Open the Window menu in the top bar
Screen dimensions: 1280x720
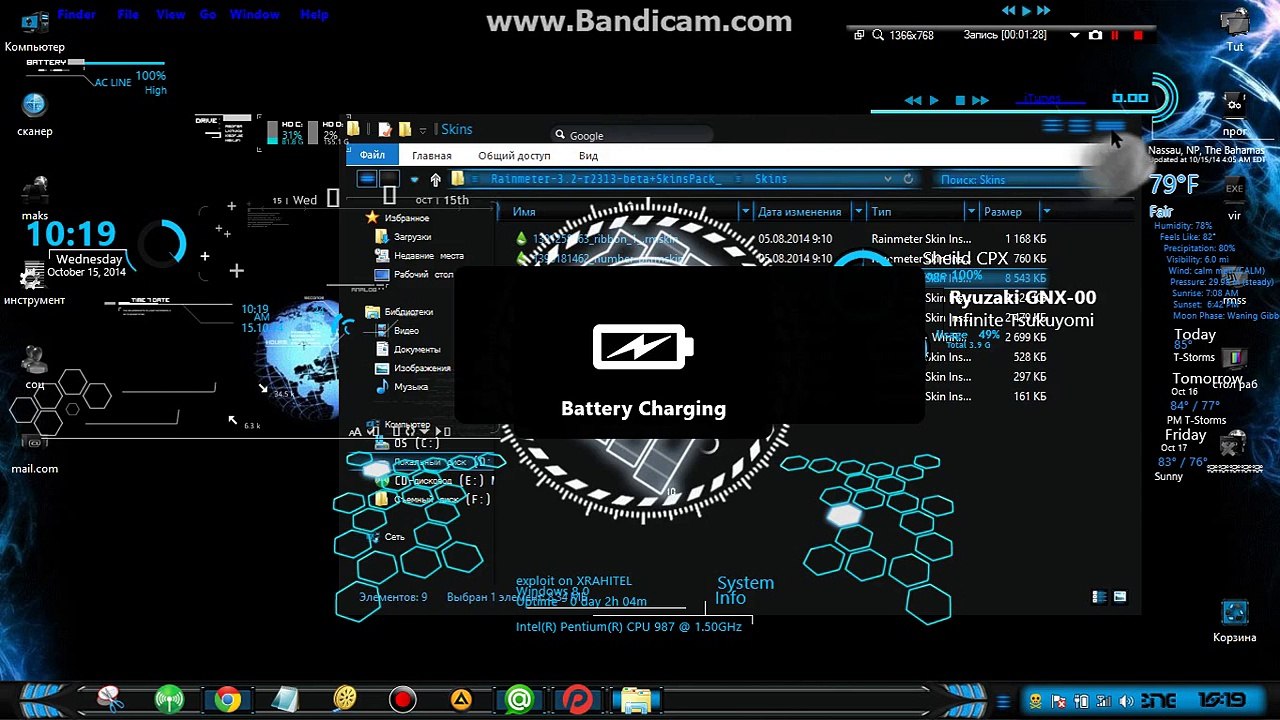[254, 14]
